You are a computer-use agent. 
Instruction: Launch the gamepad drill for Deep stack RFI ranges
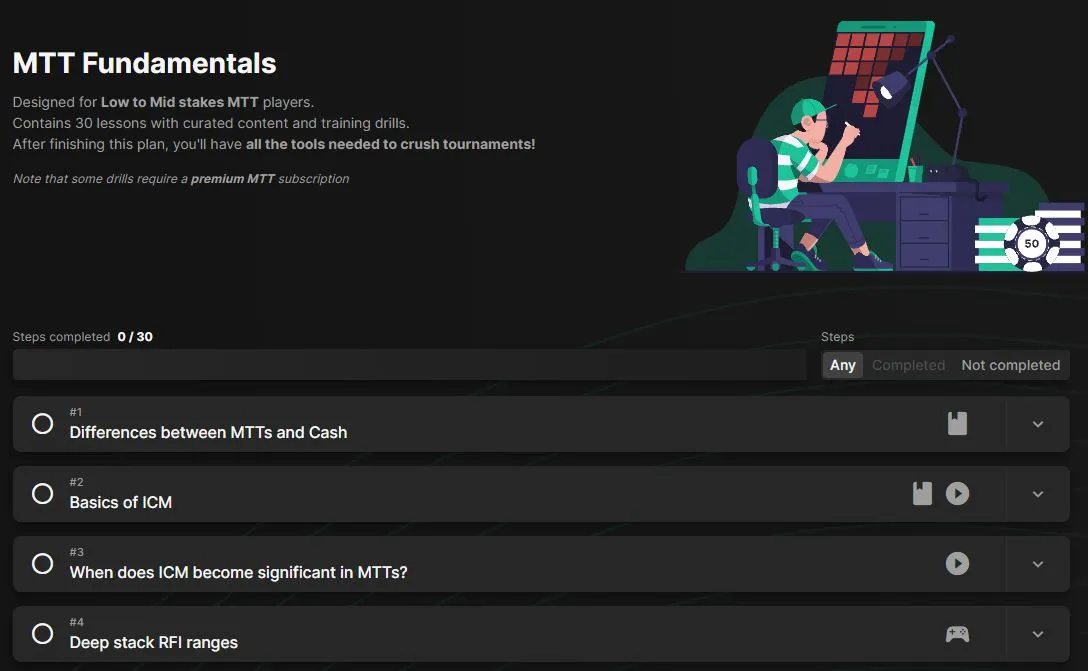pyautogui.click(x=958, y=634)
